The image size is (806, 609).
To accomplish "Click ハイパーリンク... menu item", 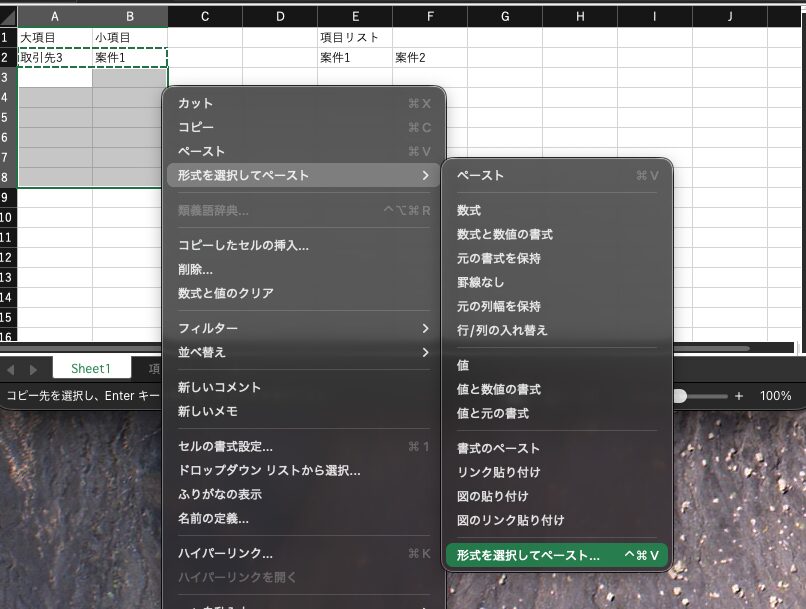I will tap(225, 554).
